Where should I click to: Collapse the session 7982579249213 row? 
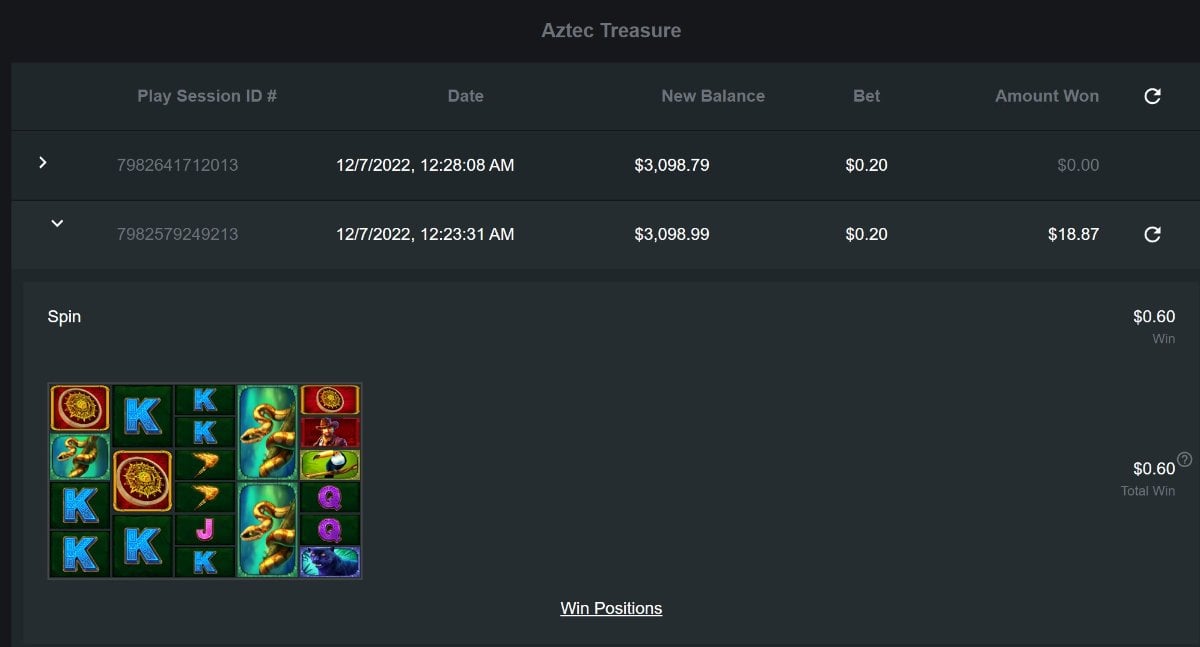point(57,224)
